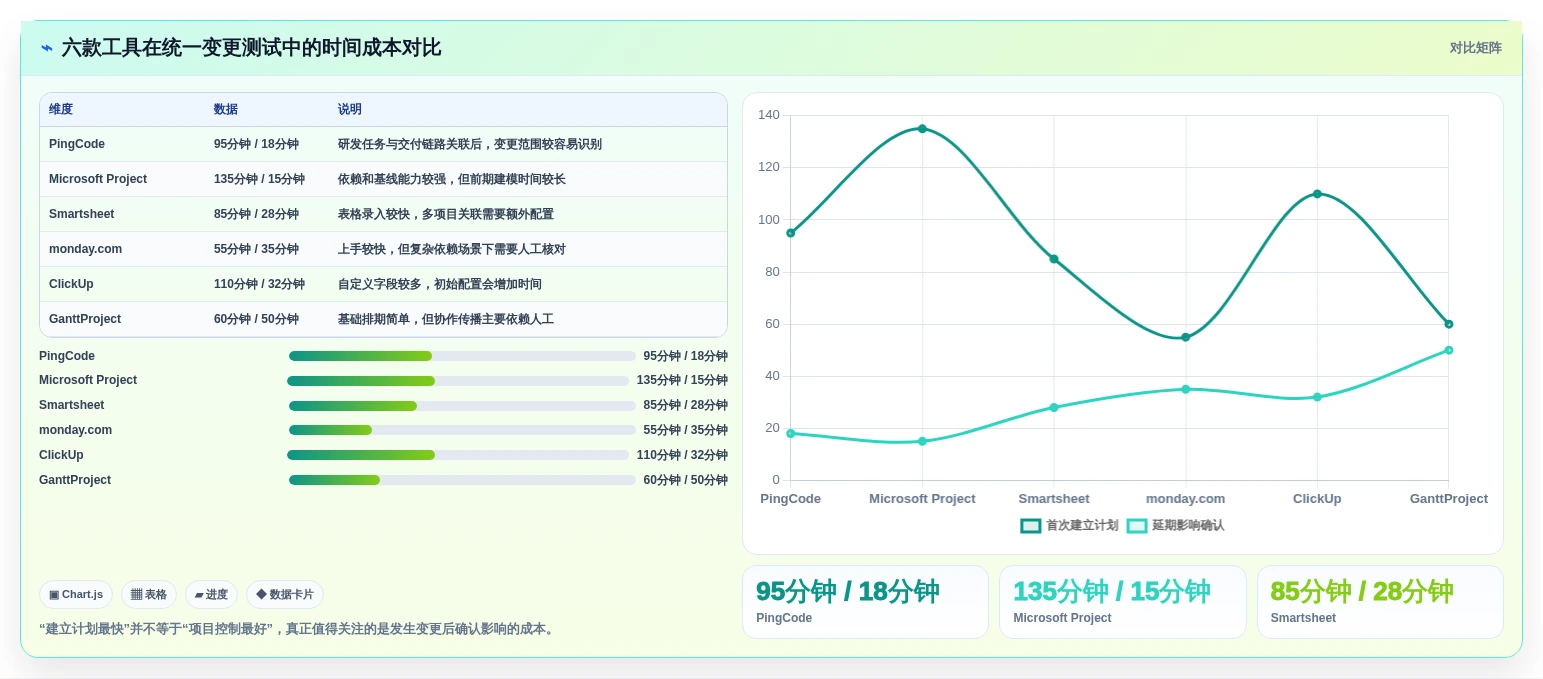This screenshot has height=679, width=1543.
Task: Click the GanttProject progress bar
Action: pos(462,480)
